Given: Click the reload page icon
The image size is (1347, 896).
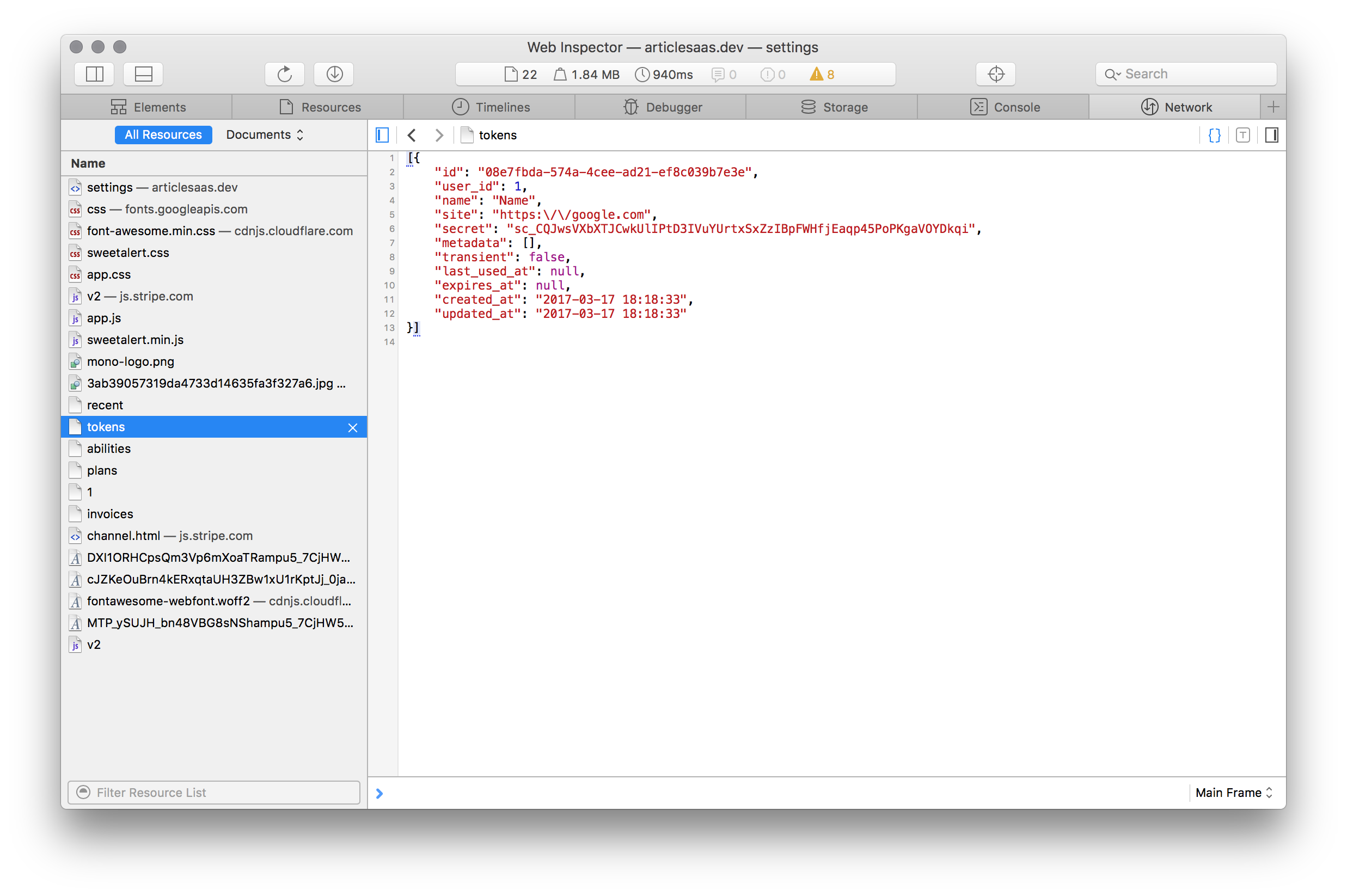Looking at the screenshot, I should coord(285,74).
